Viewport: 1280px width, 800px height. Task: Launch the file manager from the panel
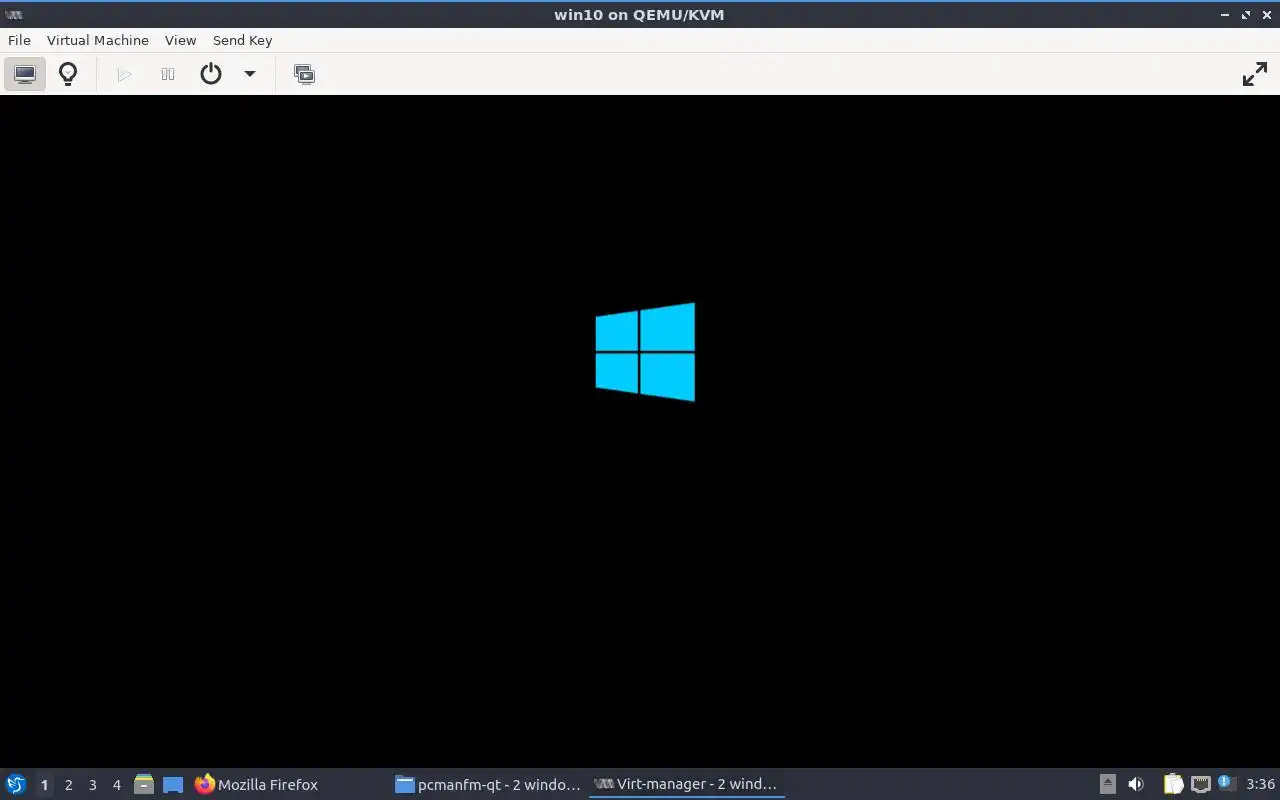(144, 784)
